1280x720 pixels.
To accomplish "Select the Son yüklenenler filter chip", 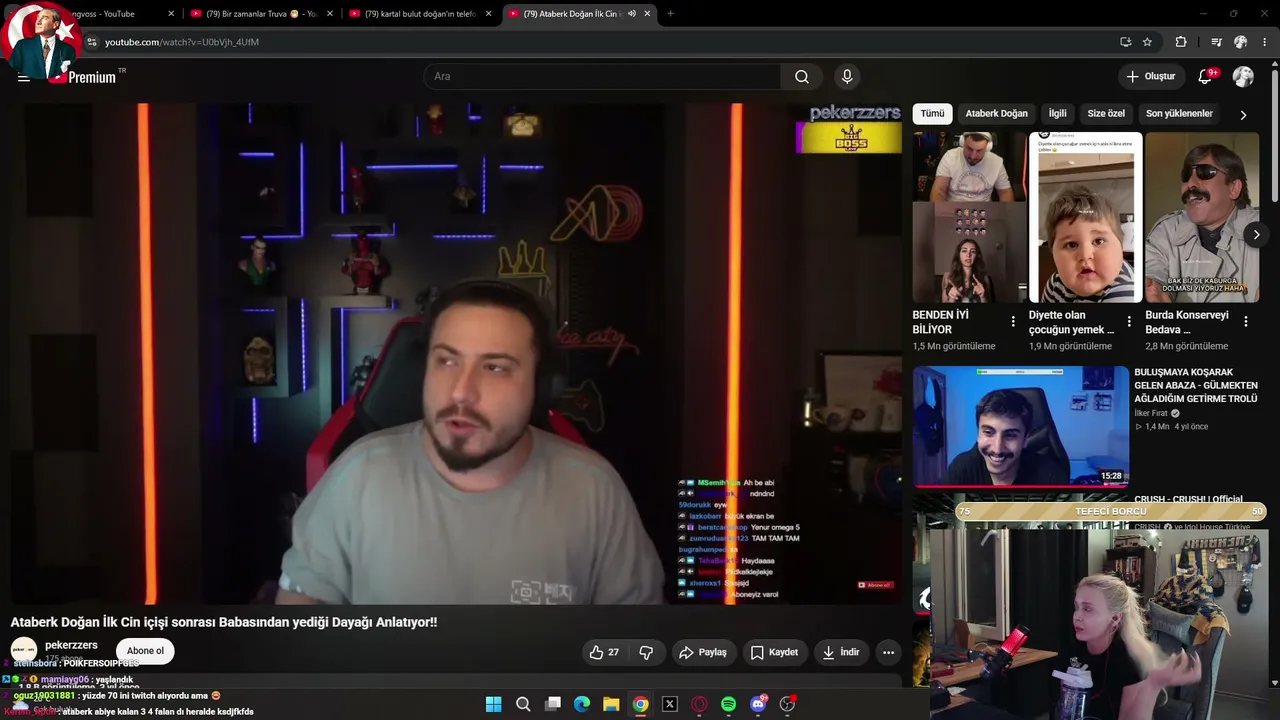I will [x=1179, y=113].
